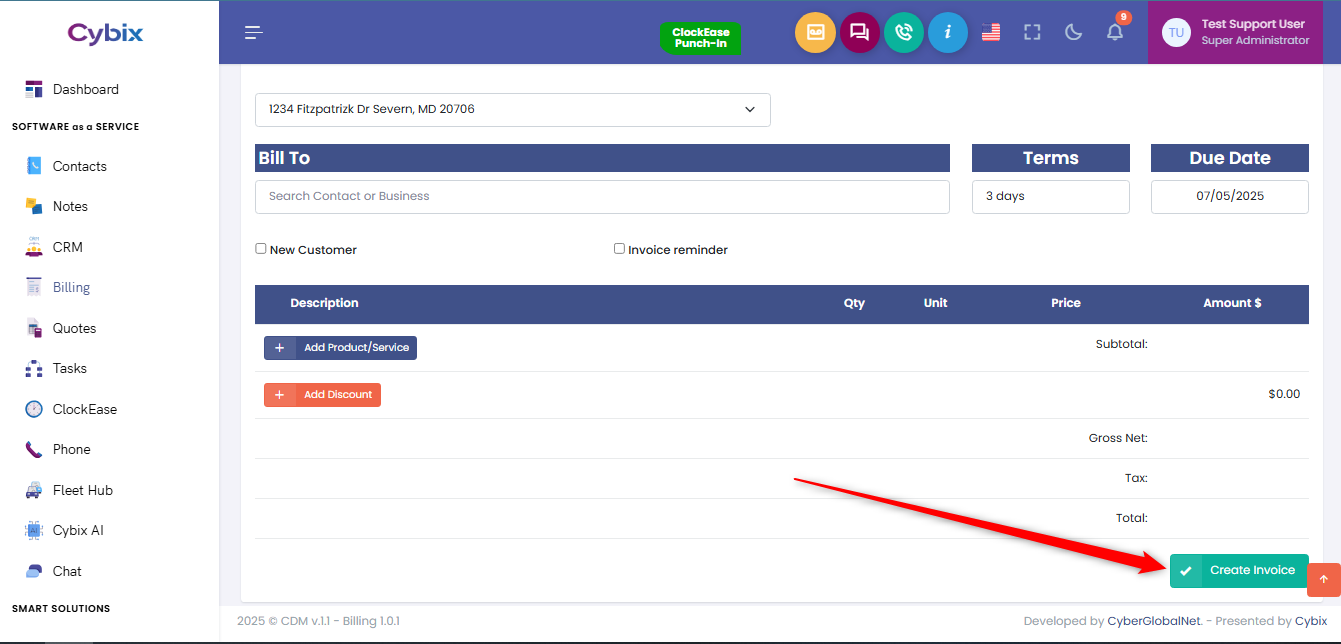This screenshot has height=644, width=1341.
Task: Open the Cybix footer link
Action: click(1311, 621)
